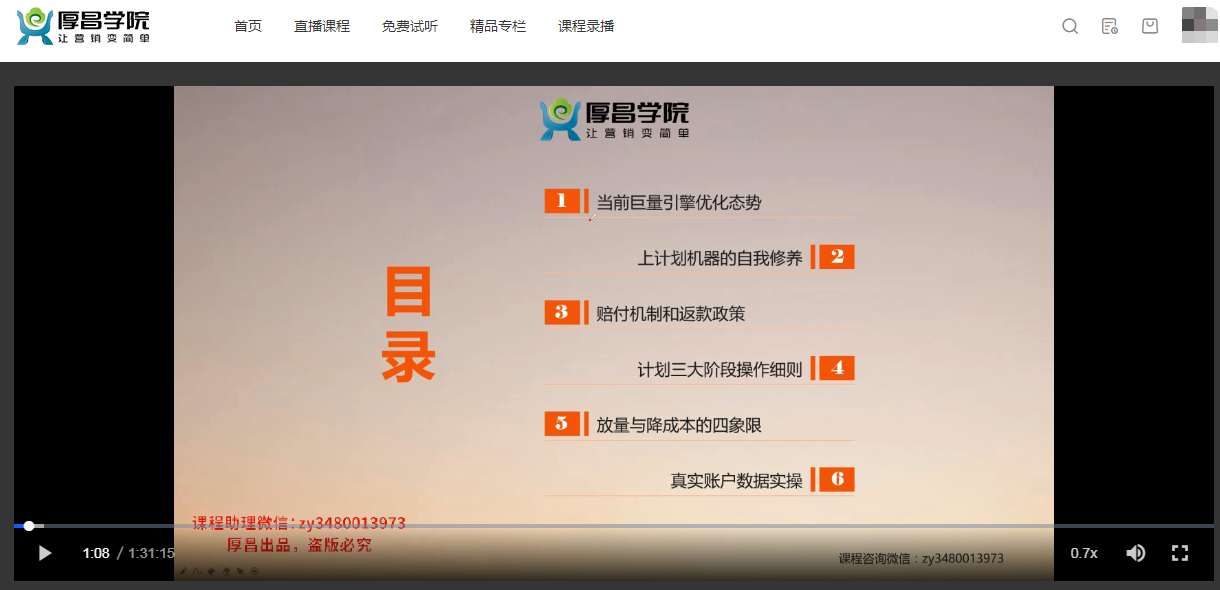Click the 1:08 current time display
This screenshot has height=590, width=1220.
click(x=96, y=553)
